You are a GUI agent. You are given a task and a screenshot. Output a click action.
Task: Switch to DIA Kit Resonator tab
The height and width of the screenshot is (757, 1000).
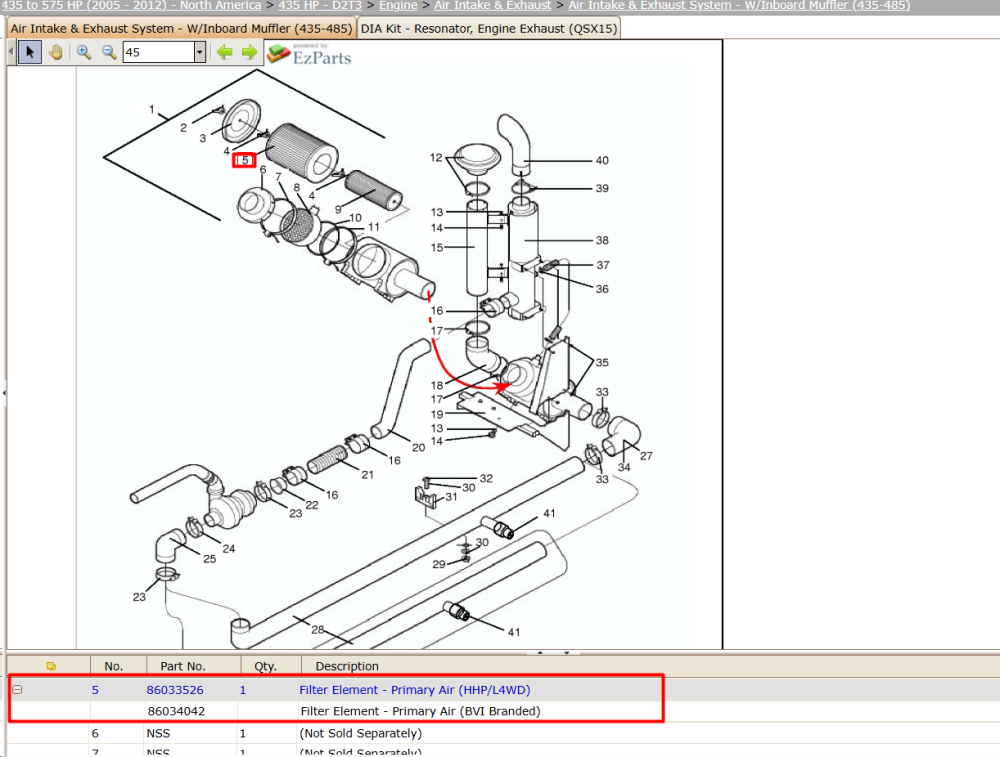(x=489, y=29)
